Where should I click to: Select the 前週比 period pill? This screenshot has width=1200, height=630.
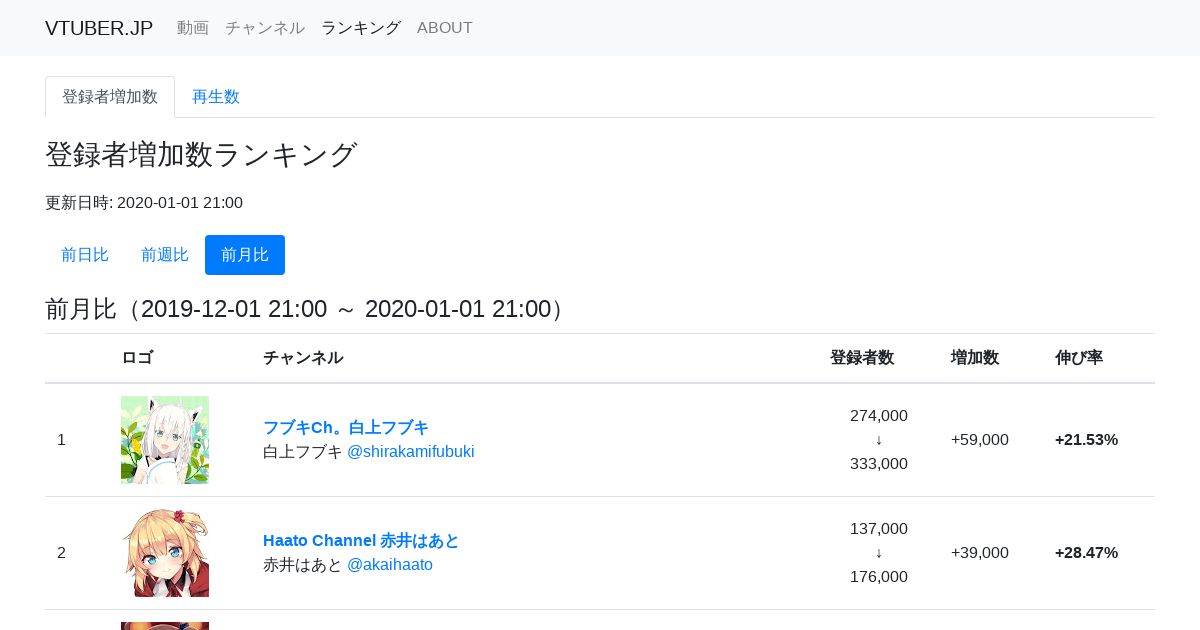tap(165, 255)
